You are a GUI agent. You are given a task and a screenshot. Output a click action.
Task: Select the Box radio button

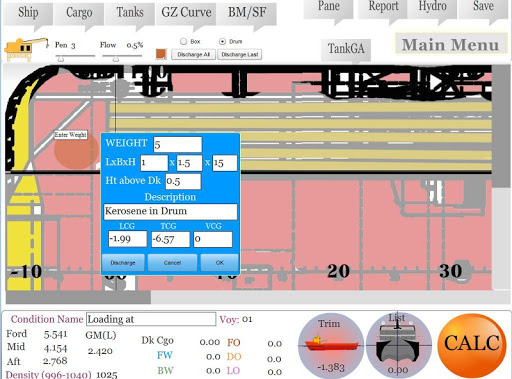[x=183, y=42]
